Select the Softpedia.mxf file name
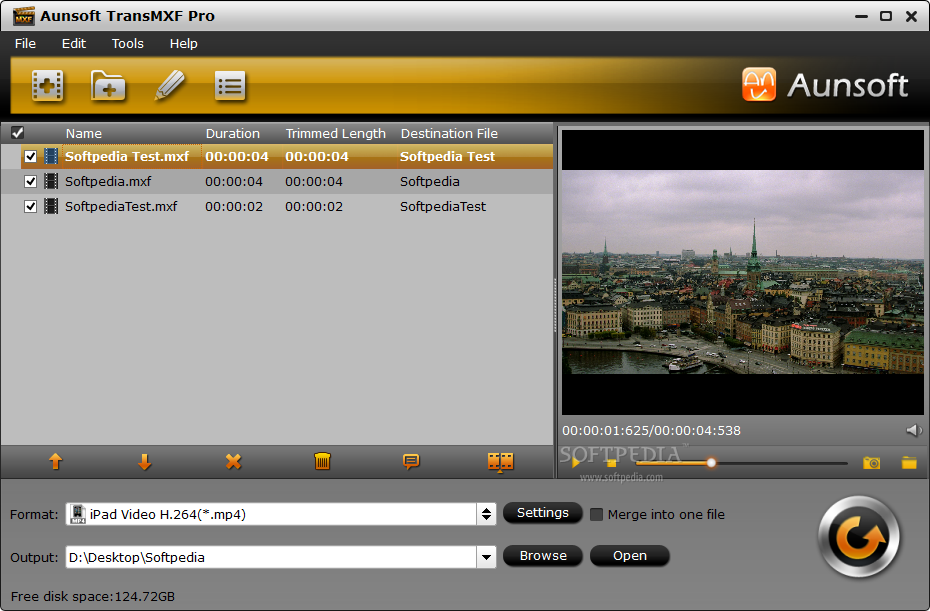The width and height of the screenshot is (930, 611). [x=108, y=182]
